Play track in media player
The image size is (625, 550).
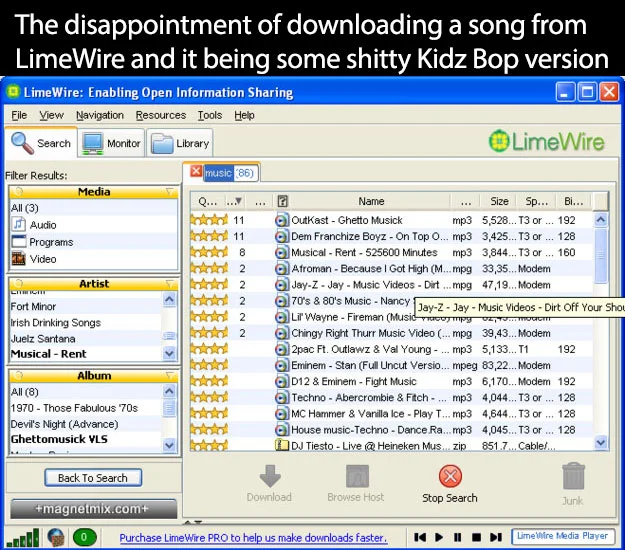click(x=439, y=537)
